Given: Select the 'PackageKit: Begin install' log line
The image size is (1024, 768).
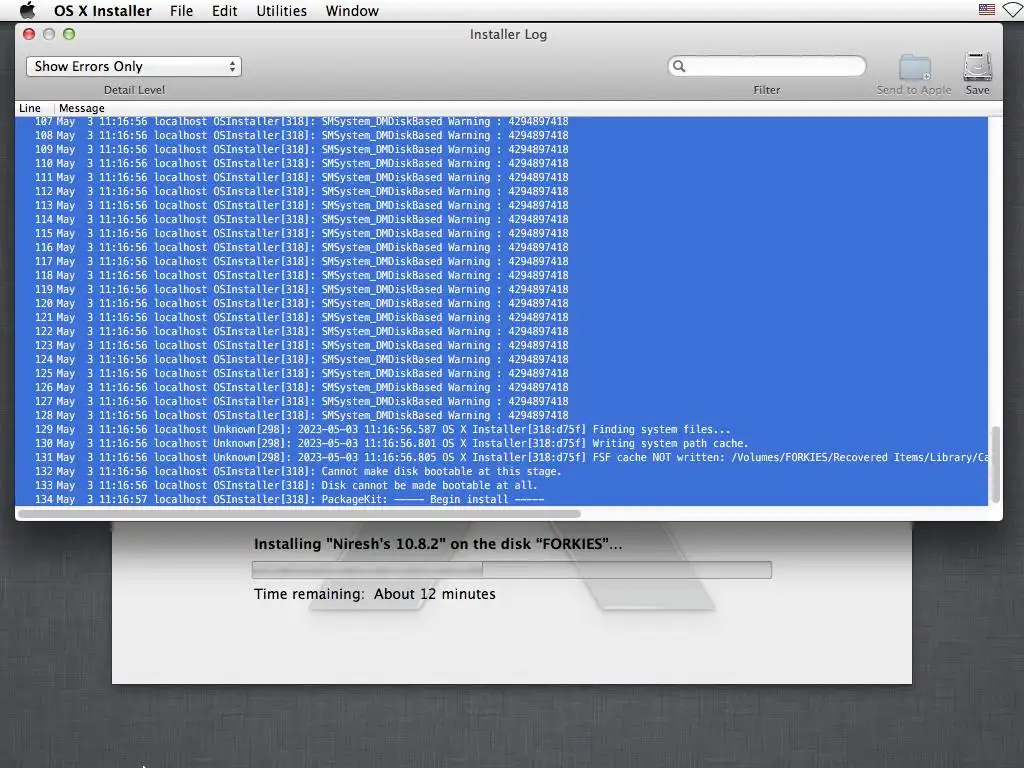Looking at the screenshot, I should 502,500.
